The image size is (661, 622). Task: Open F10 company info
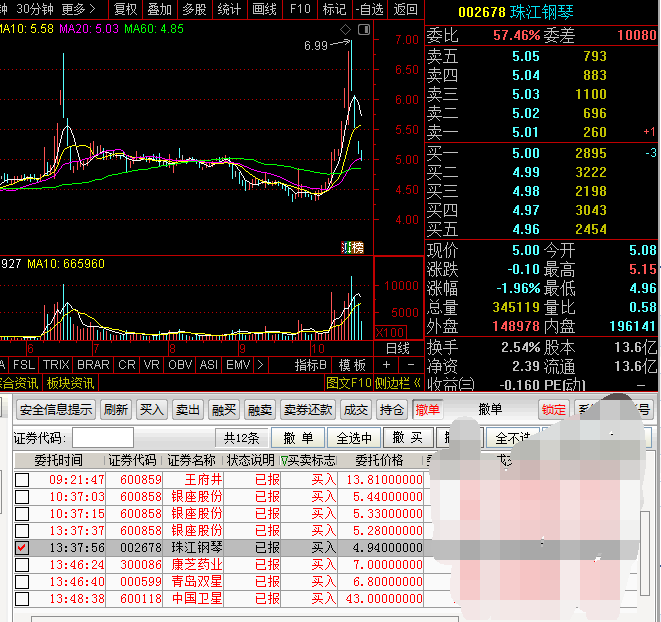(x=300, y=9)
